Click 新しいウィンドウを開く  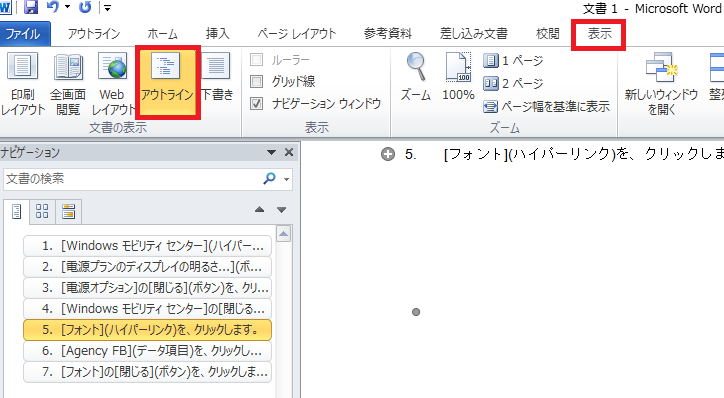point(661,84)
